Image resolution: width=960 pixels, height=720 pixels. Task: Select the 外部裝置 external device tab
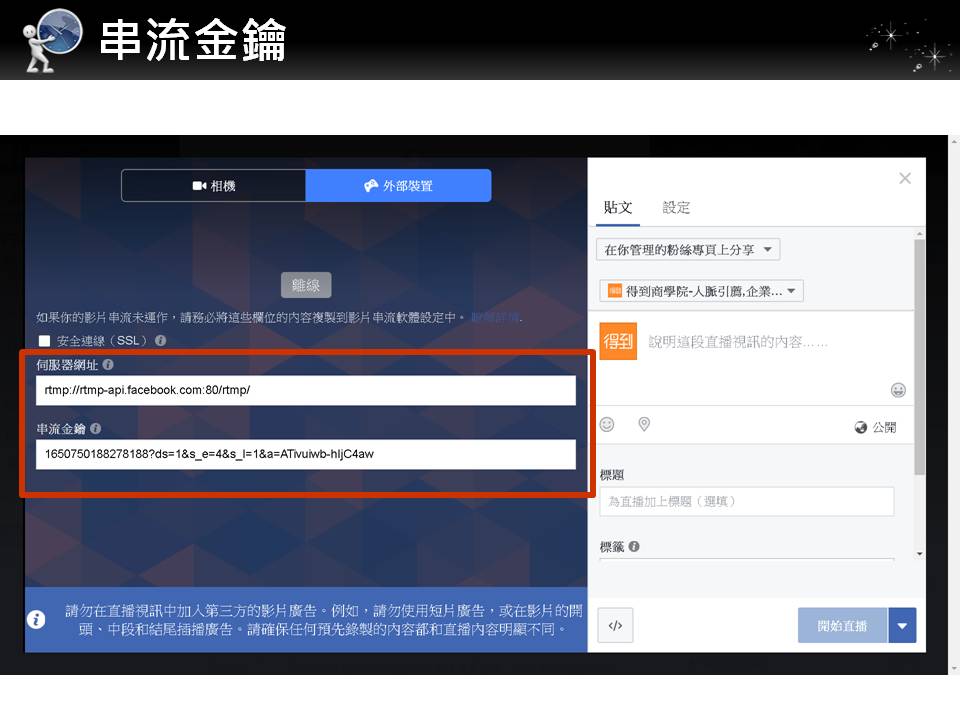398,186
